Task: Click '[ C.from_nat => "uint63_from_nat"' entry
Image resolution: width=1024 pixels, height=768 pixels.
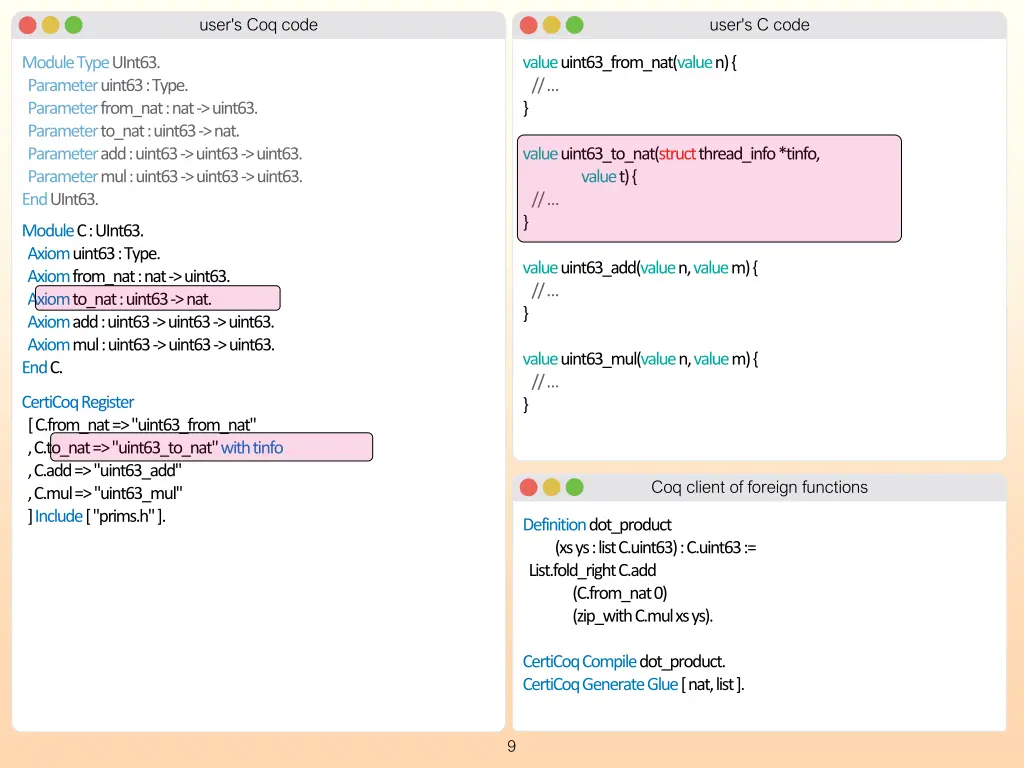Action: tap(142, 425)
